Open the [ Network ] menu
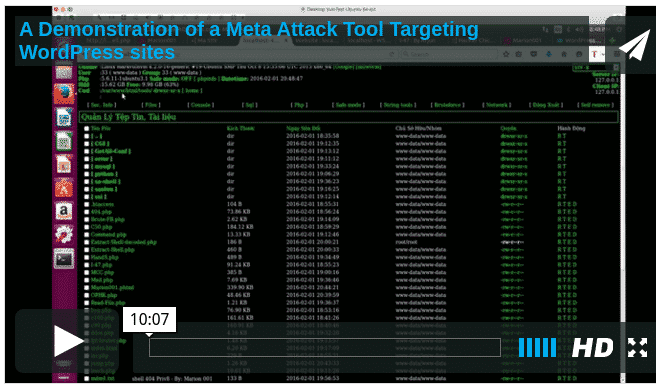The height and width of the screenshot is (388, 656). 497,105
